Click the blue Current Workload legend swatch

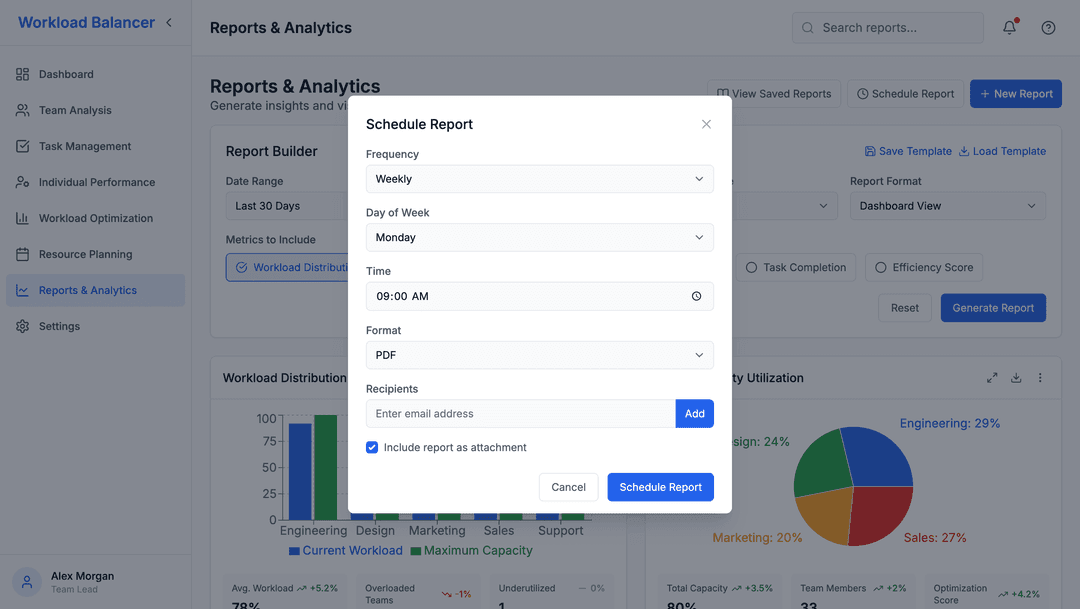coord(294,550)
